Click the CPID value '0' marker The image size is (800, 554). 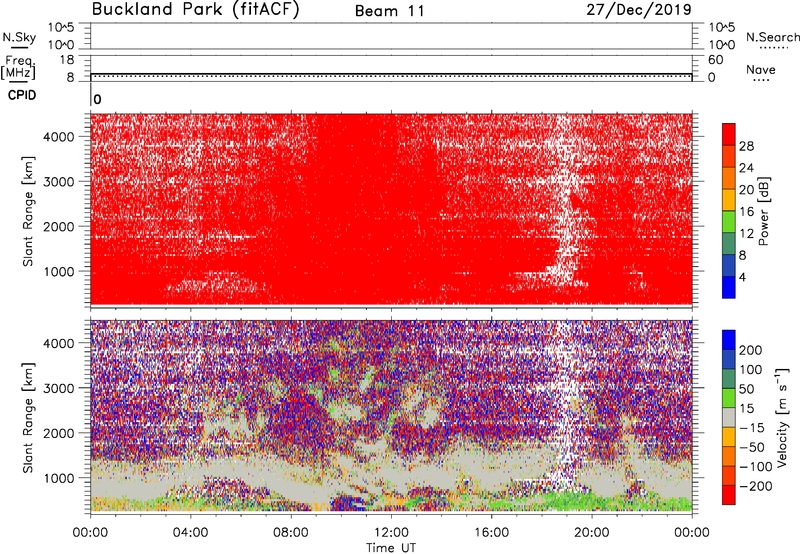(x=97, y=99)
